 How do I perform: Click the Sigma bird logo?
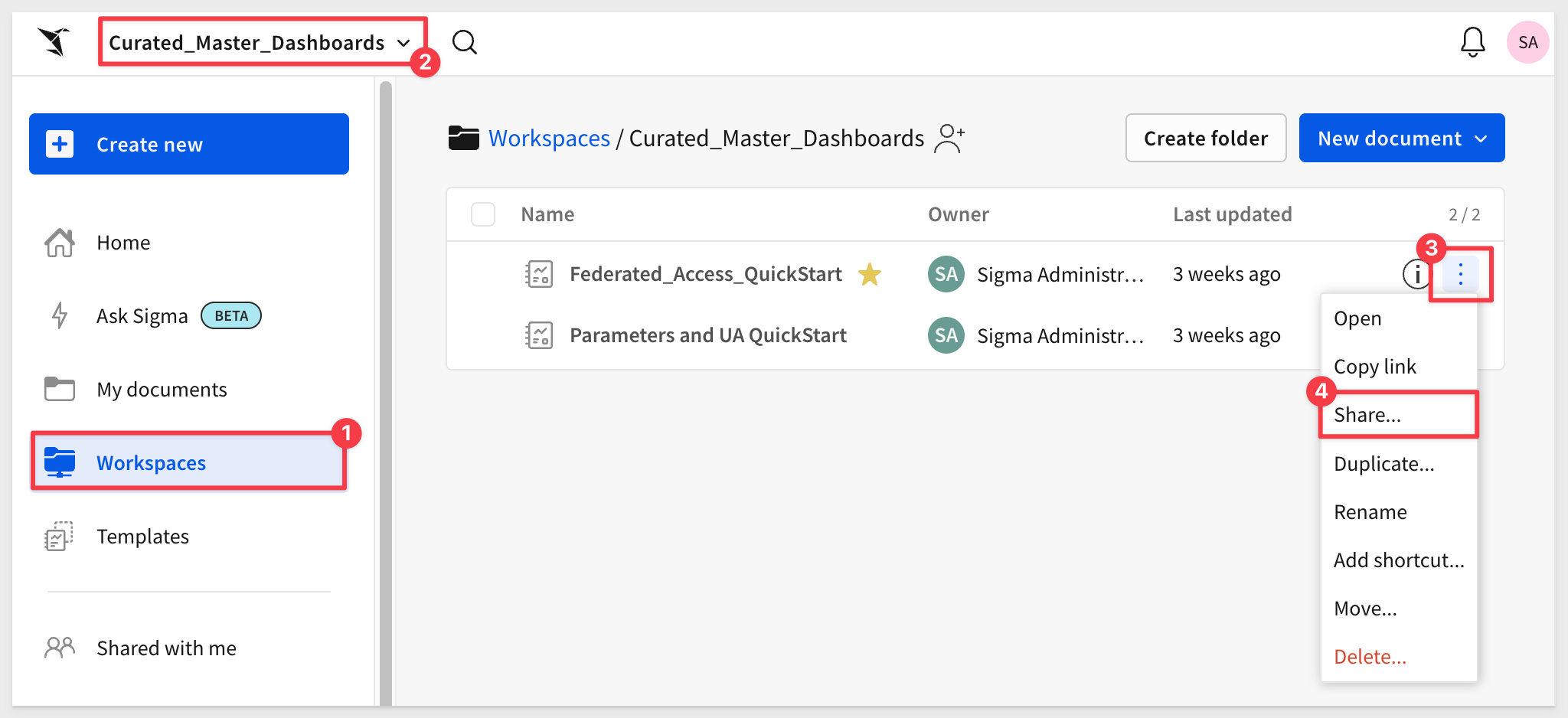pos(54,41)
